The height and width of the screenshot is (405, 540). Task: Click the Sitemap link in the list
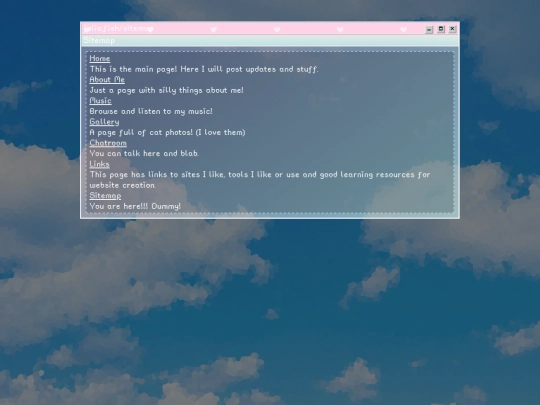(105, 196)
